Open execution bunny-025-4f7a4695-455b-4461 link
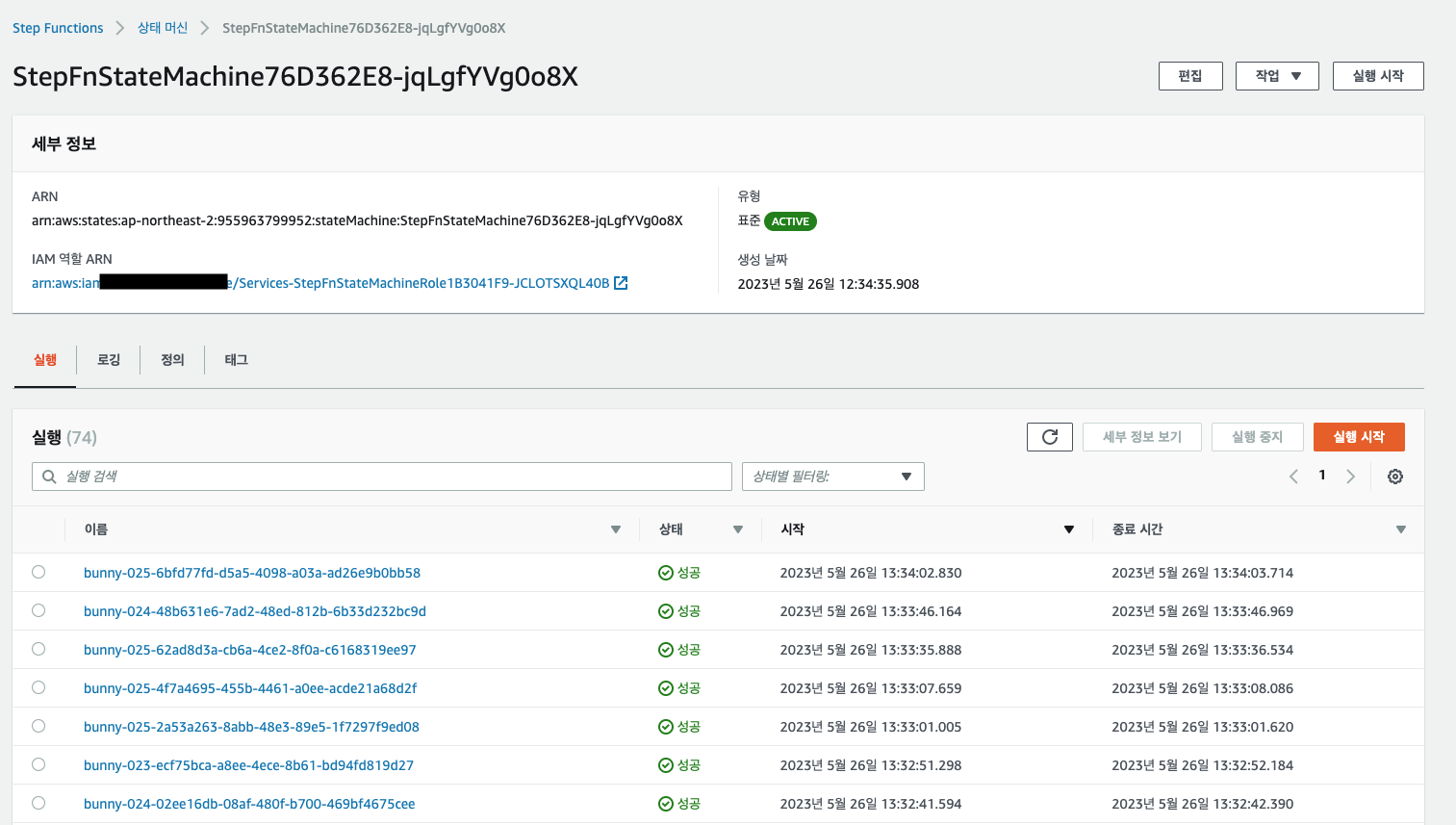Image resolution: width=1456 pixels, height=825 pixels. pos(250,688)
